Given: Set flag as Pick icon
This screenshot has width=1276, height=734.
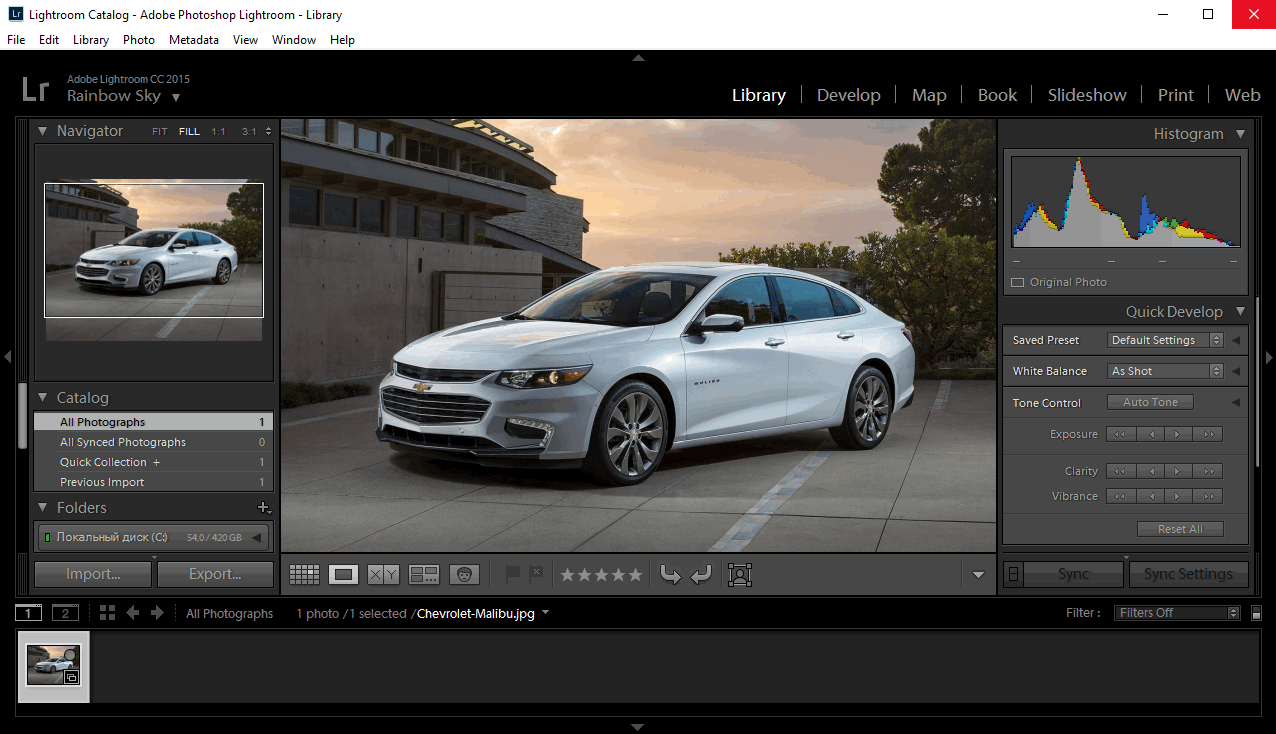Looking at the screenshot, I should pos(513,574).
